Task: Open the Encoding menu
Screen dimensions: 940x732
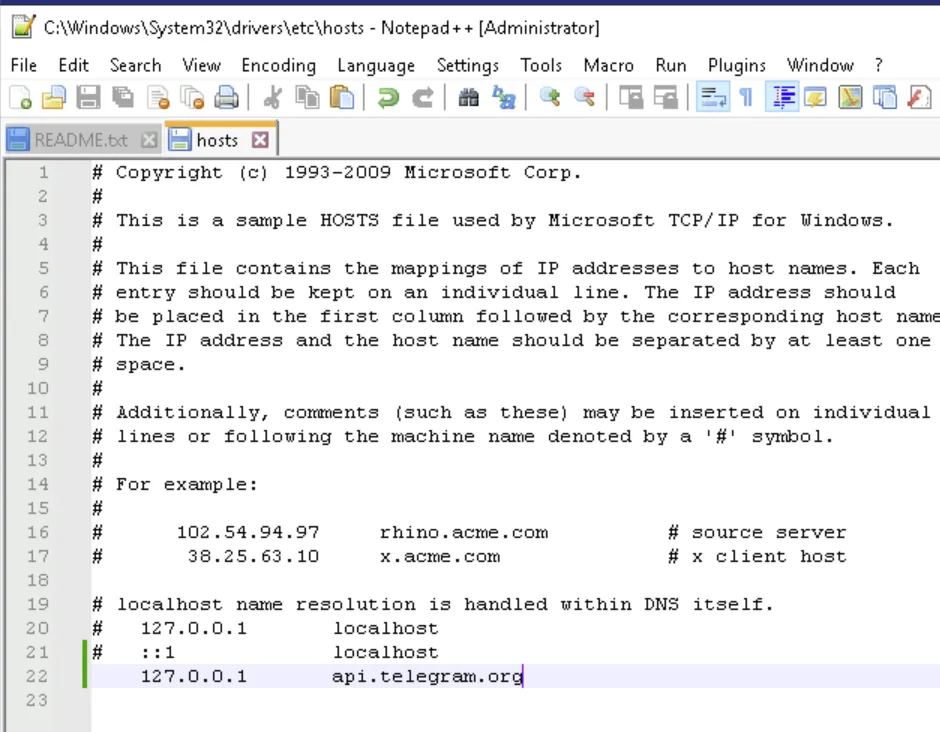Action: [279, 65]
